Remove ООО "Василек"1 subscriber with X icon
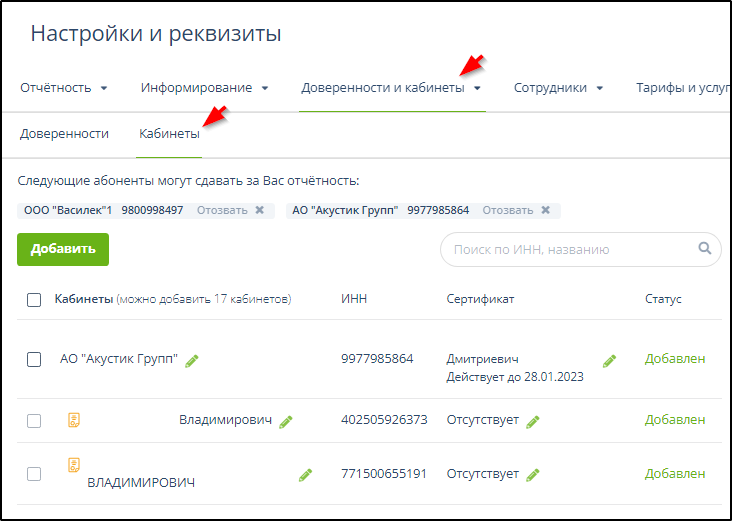 pyautogui.click(x=260, y=211)
